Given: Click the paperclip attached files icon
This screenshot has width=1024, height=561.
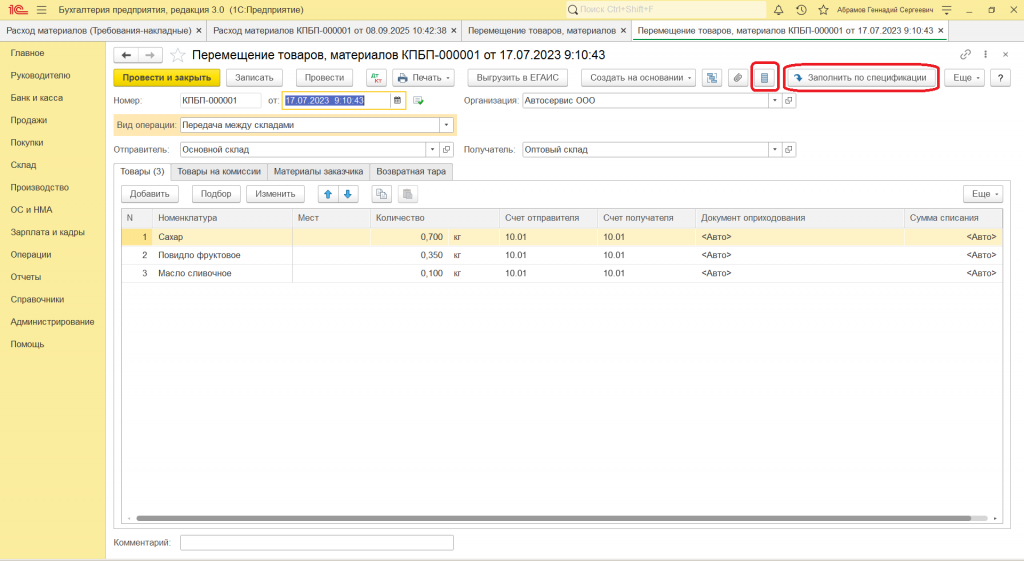Looking at the screenshot, I should tap(738, 78).
